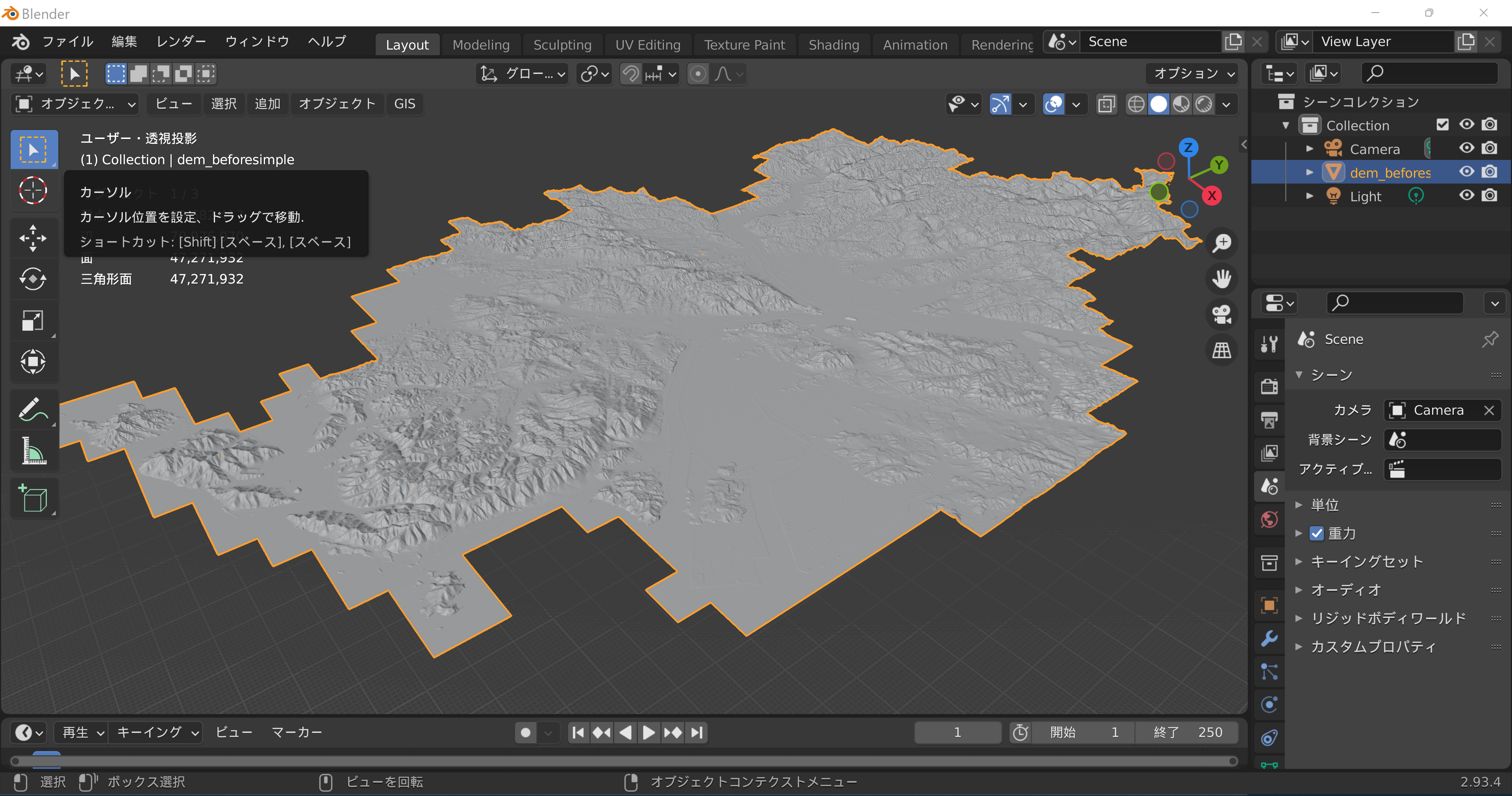Switch to the Sculpting workspace tab
The width and height of the screenshot is (1512, 796).
tap(562, 45)
